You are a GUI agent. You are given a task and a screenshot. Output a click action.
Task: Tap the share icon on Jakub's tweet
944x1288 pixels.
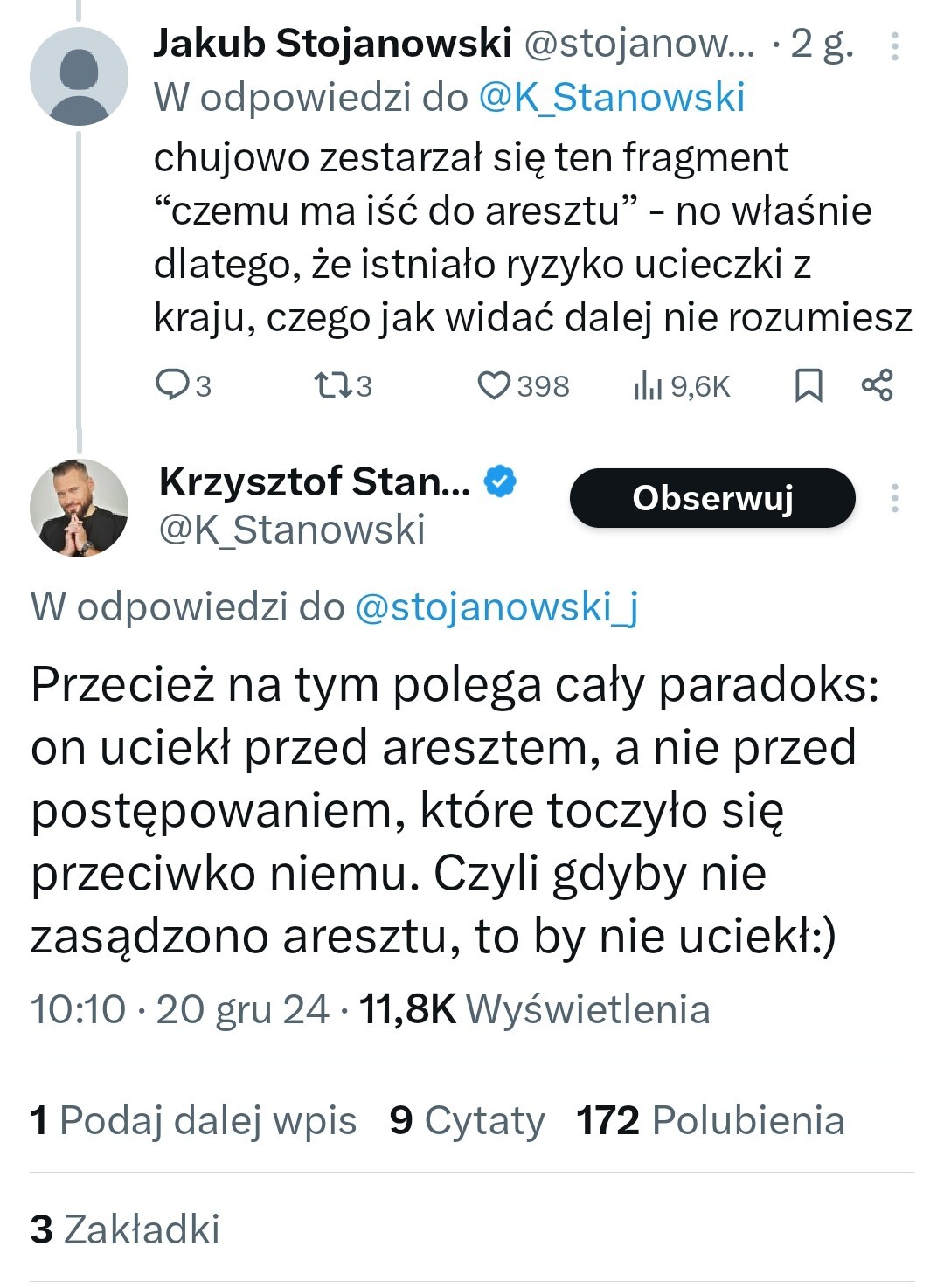877,385
